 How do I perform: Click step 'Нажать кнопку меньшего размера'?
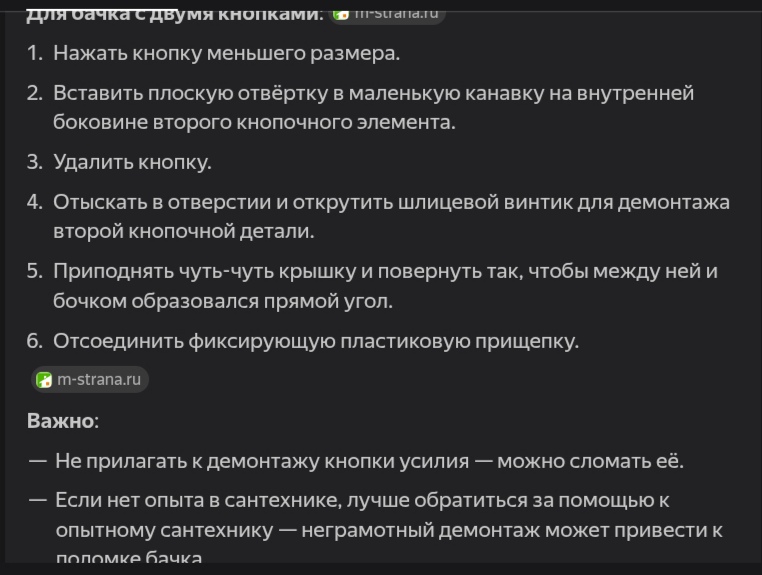tap(226, 53)
